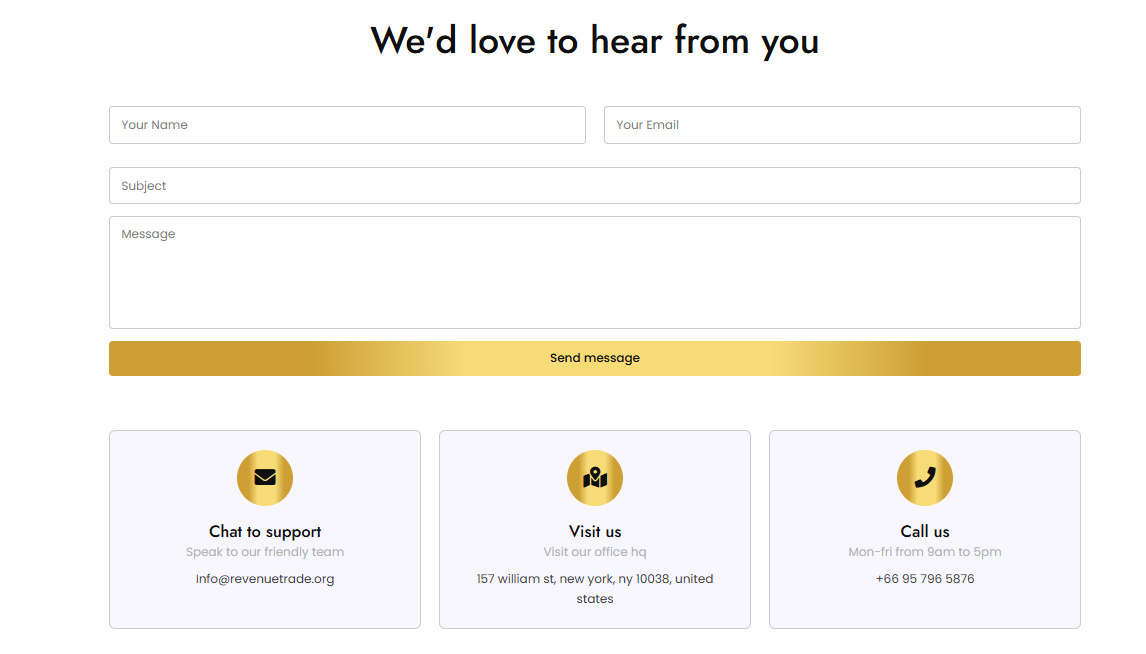1146x654 pixels.
Task: Click the phone handset icon above Call us
Action: click(925, 478)
